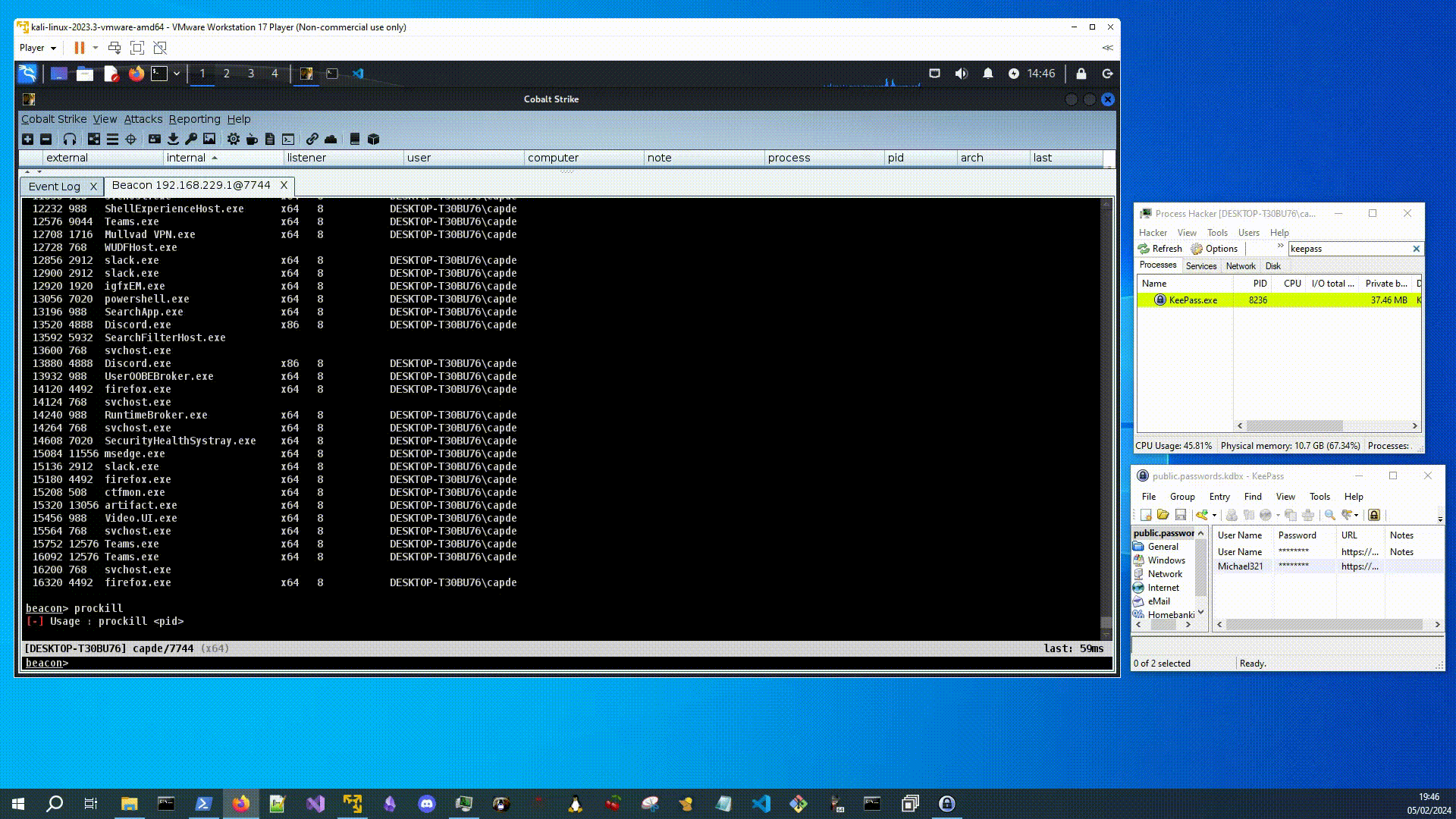Select the Services tab in Process Hacker

[x=1200, y=266]
